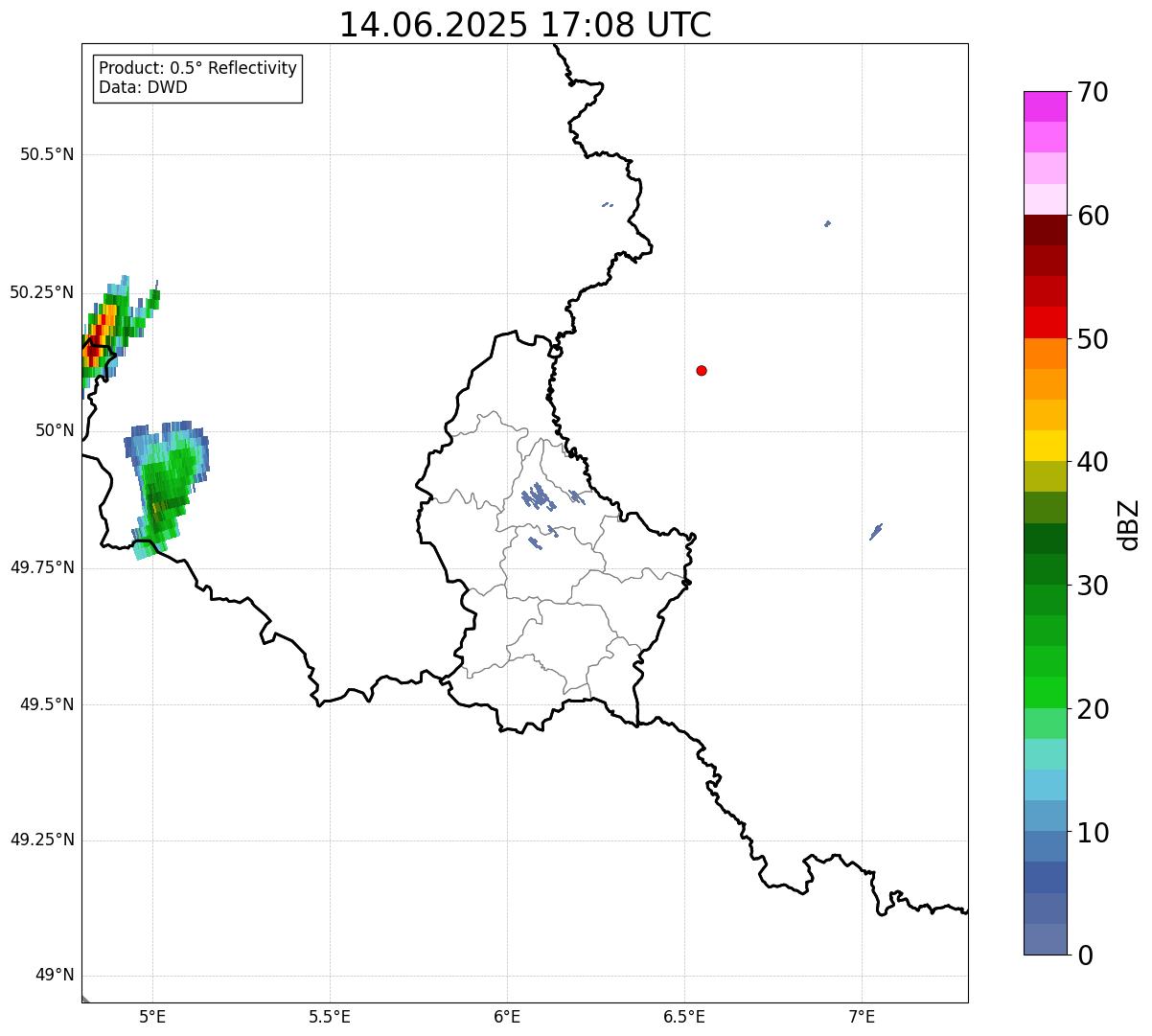Click the olive swatch just below 40 dBZ
The image size is (1152, 1036).
[1045, 476]
